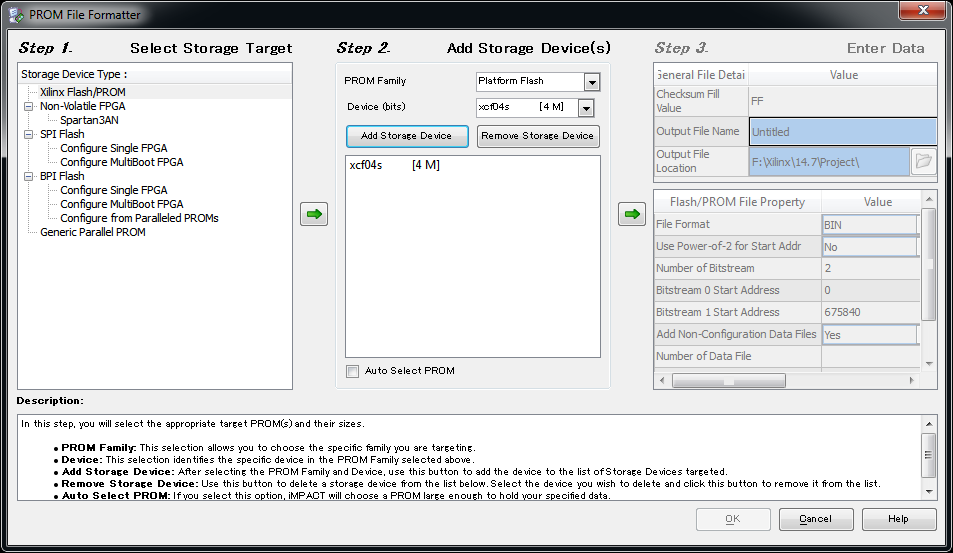Screen dimensions: 953x553
Task: Select xcf04s [4 M] in the device list
Action: coord(394,165)
